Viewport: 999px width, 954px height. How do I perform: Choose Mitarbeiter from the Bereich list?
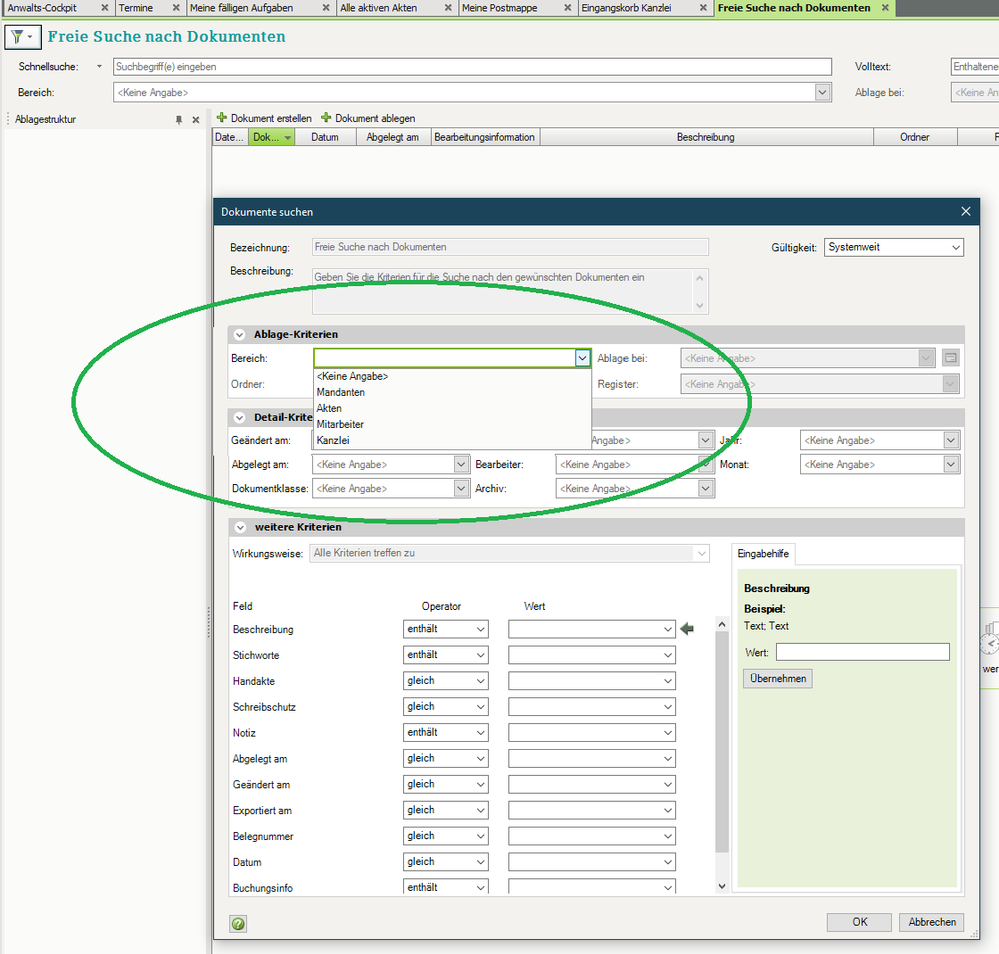pos(452,424)
